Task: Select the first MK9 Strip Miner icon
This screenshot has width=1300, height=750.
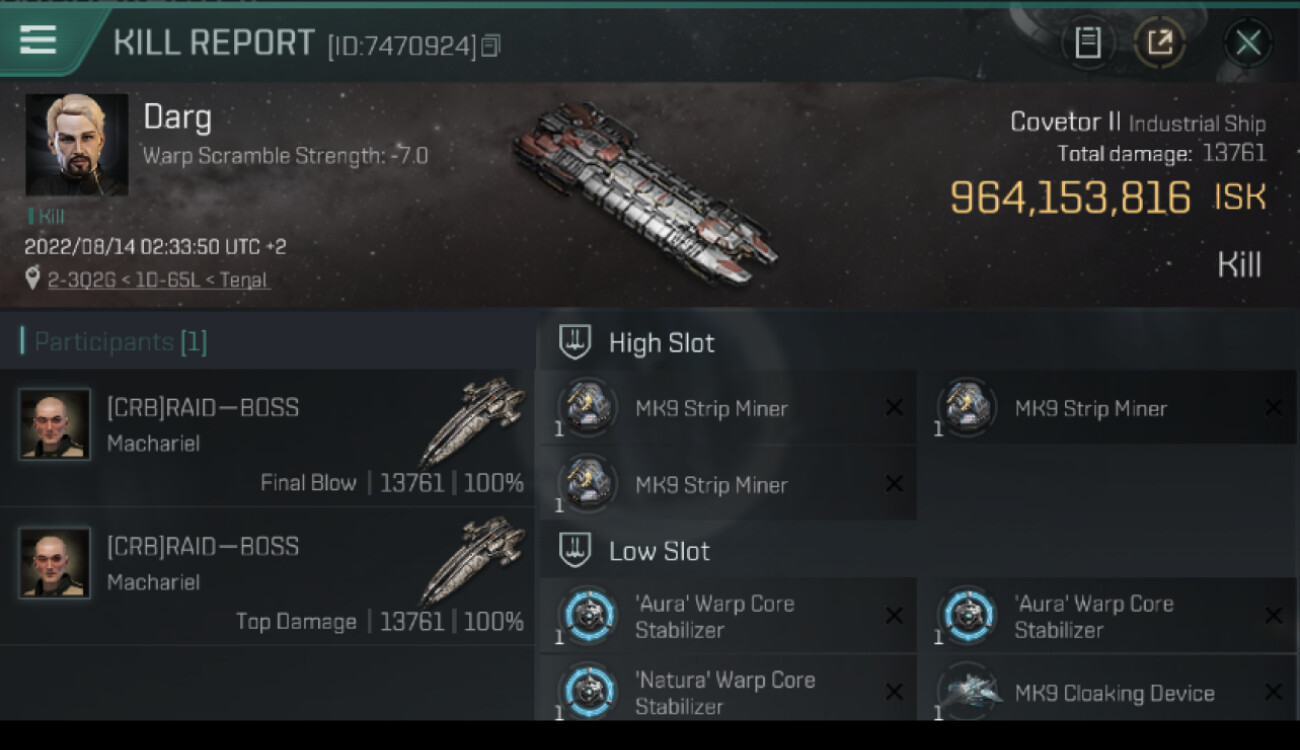Action: 587,407
